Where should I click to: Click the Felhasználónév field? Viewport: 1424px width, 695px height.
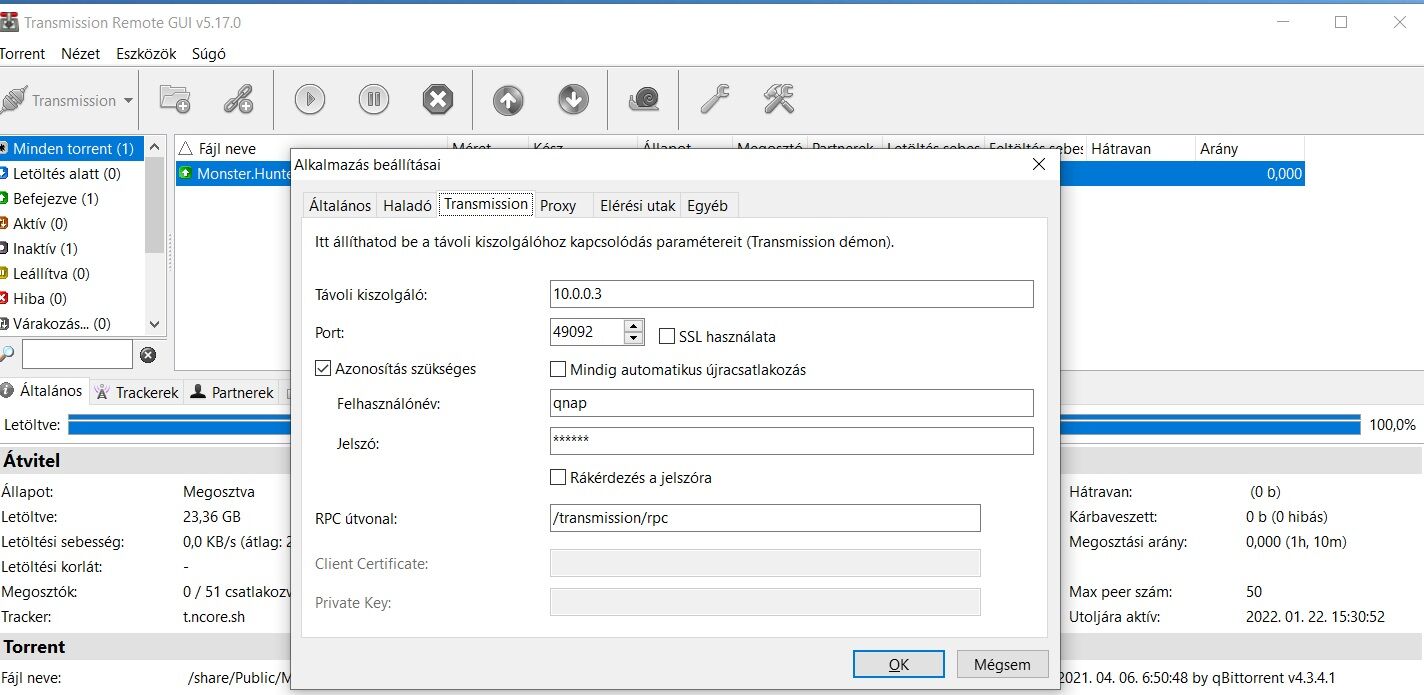coord(791,403)
